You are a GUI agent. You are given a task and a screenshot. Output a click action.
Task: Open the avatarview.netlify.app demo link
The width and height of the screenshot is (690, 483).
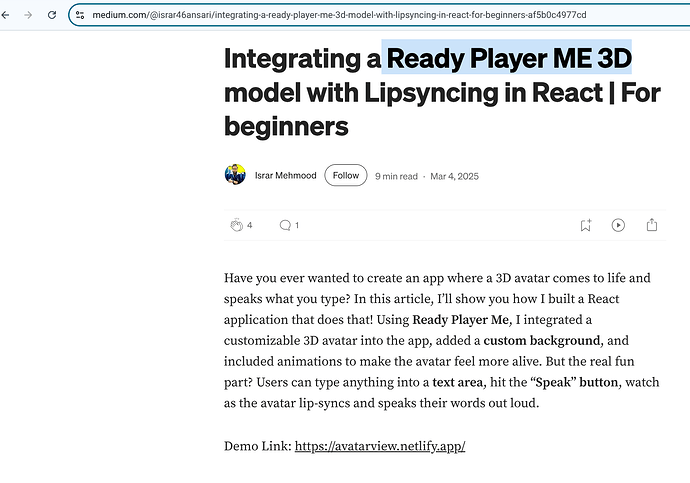380,446
